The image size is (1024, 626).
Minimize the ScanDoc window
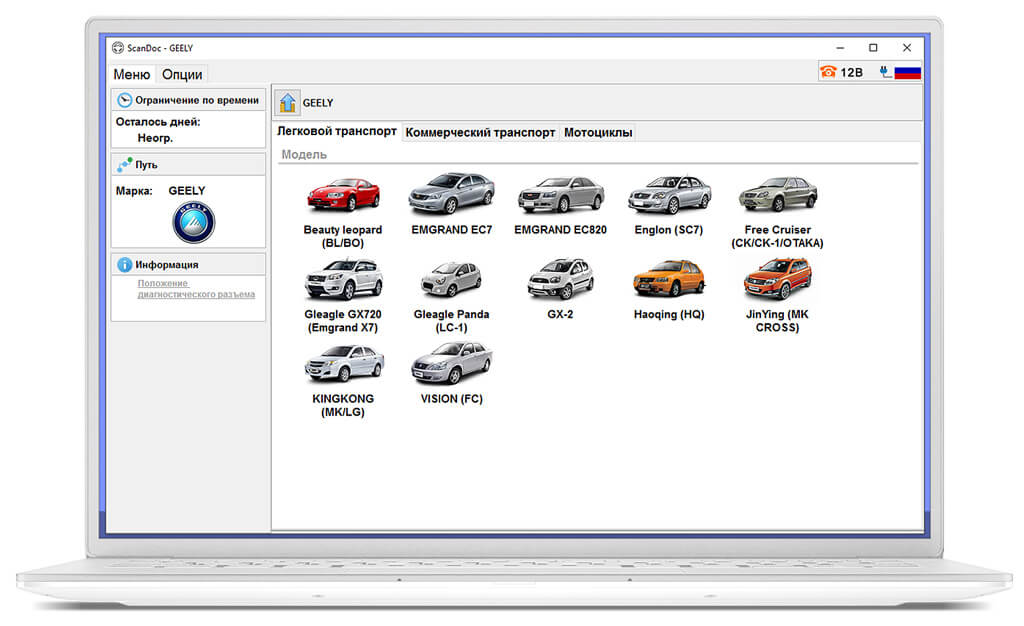coord(840,48)
